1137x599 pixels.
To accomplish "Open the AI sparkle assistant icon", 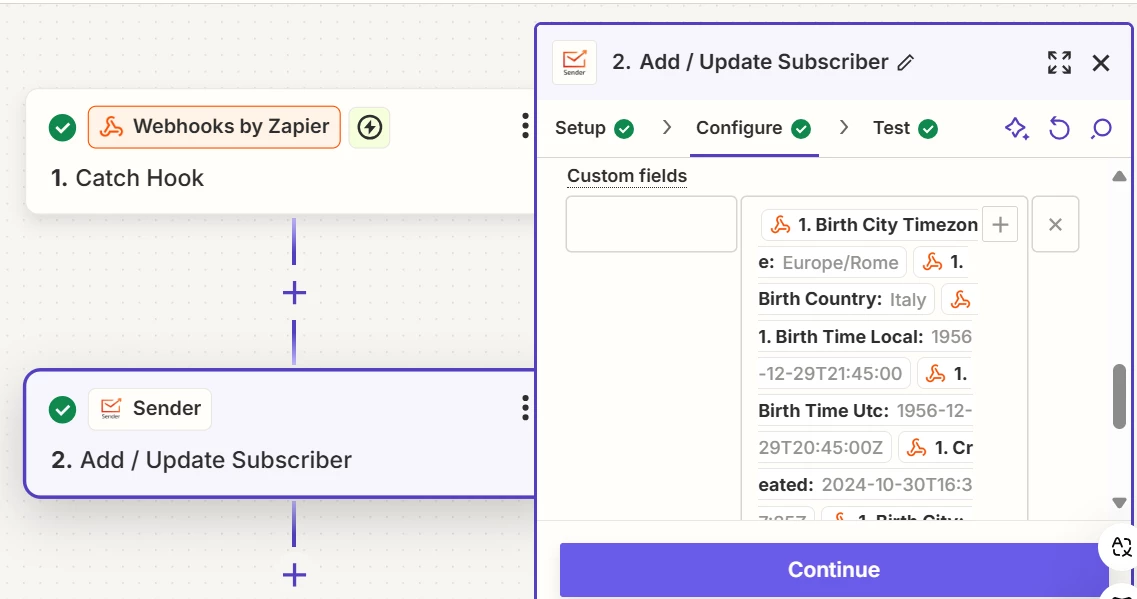I will [x=1016, y=128].
